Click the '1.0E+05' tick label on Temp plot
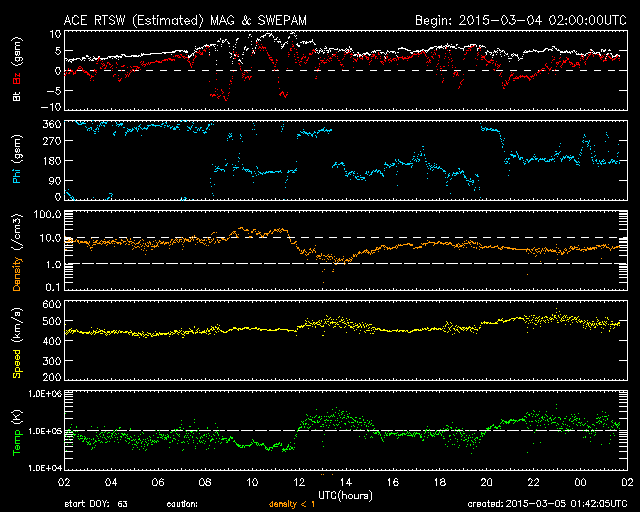640x512 pixels. pyautogui.click(x=45, y=431)
